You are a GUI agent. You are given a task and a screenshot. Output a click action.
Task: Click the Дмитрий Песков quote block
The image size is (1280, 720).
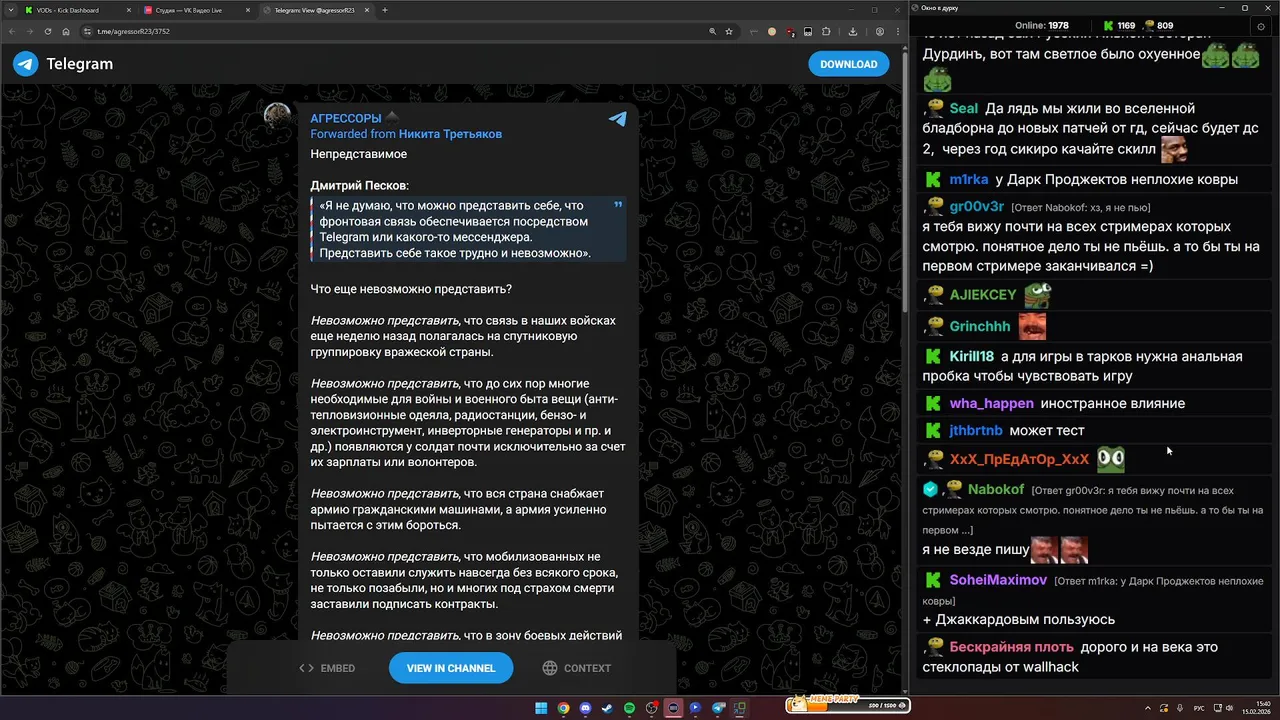point(468,229)
